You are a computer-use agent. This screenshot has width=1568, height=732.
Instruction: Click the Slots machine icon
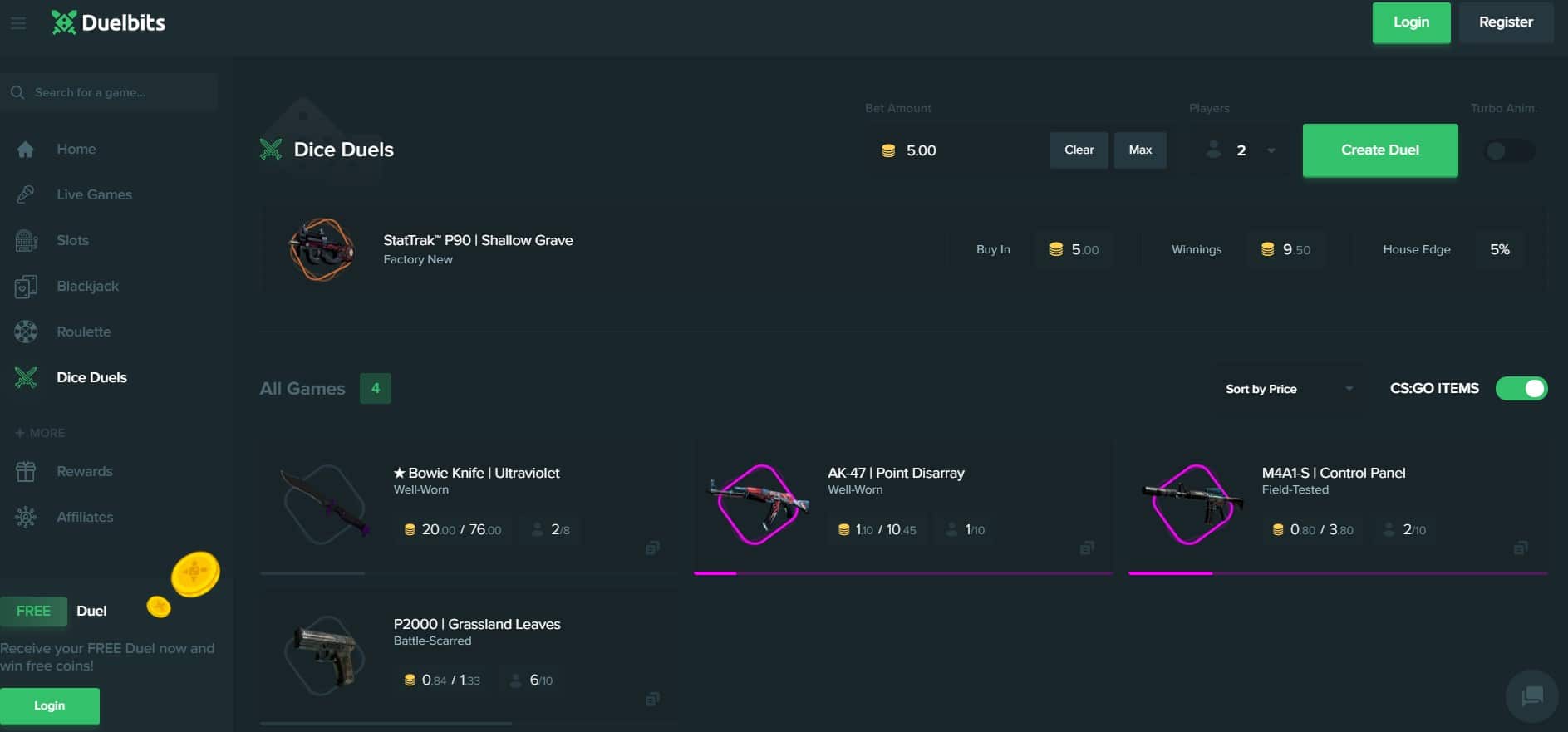coord(26,240)
